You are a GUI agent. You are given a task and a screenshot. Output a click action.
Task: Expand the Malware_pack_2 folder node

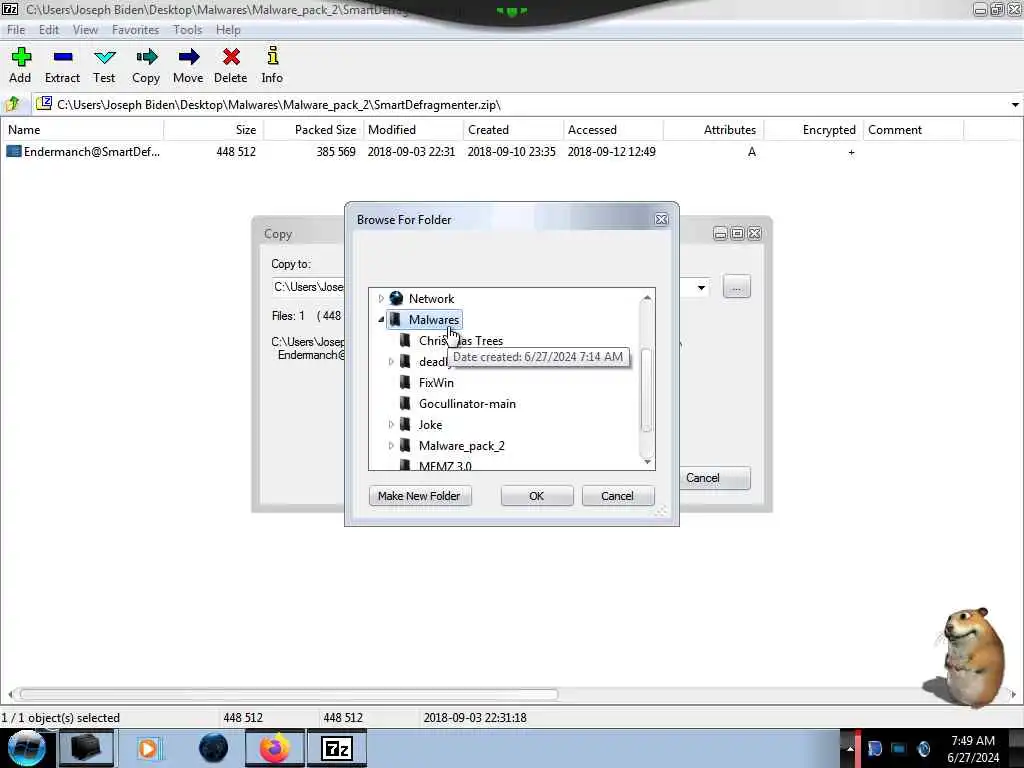tap(391, 445)
